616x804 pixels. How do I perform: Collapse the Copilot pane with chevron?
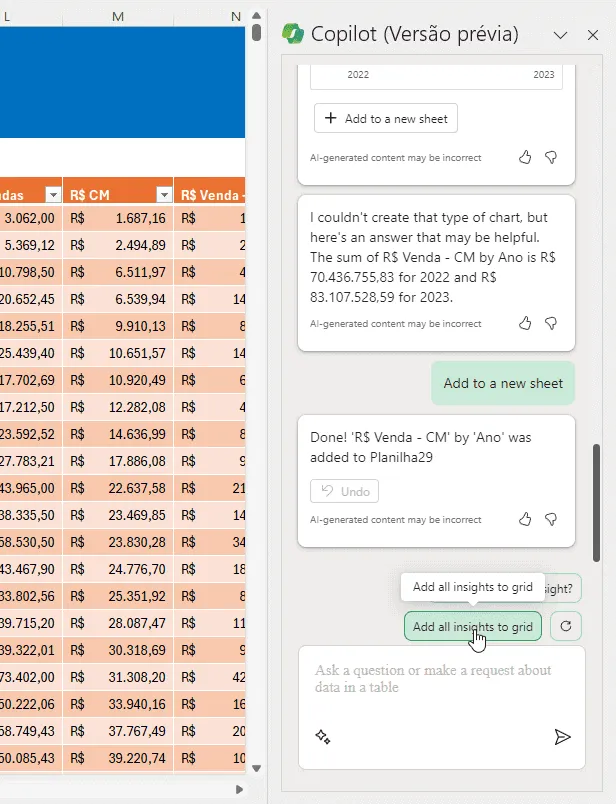561,35
